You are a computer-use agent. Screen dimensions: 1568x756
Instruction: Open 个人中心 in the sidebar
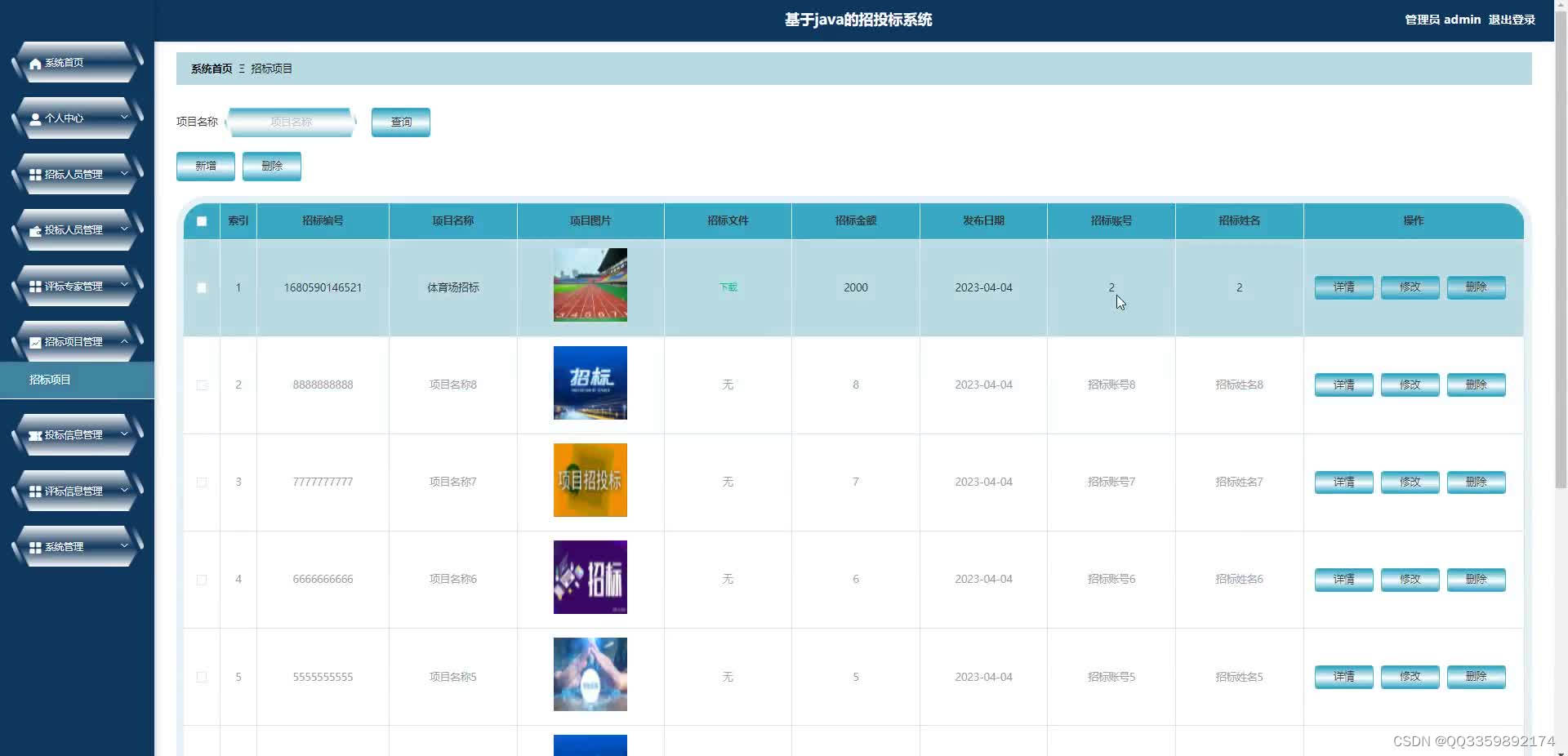tap(78, 118)
